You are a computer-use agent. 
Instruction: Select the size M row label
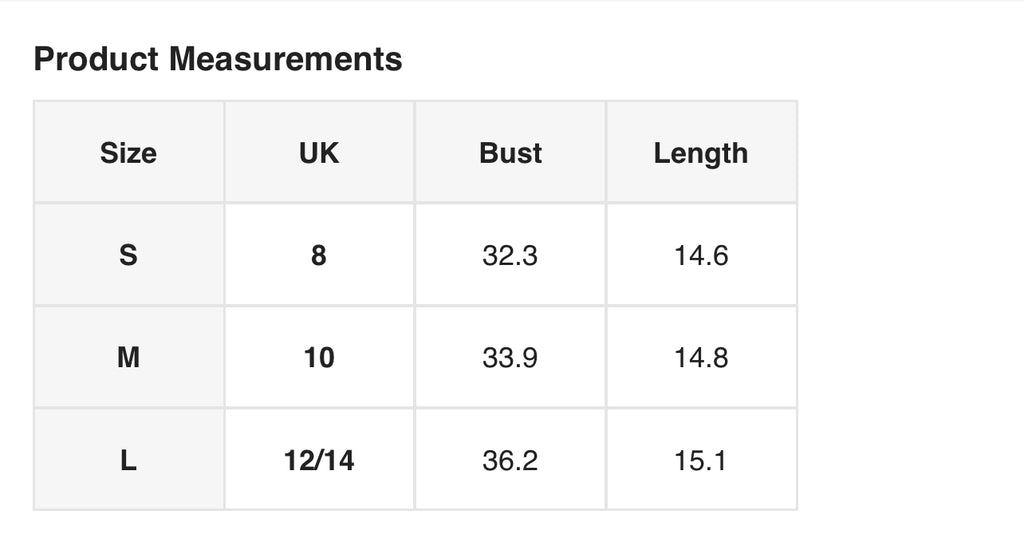129,357
